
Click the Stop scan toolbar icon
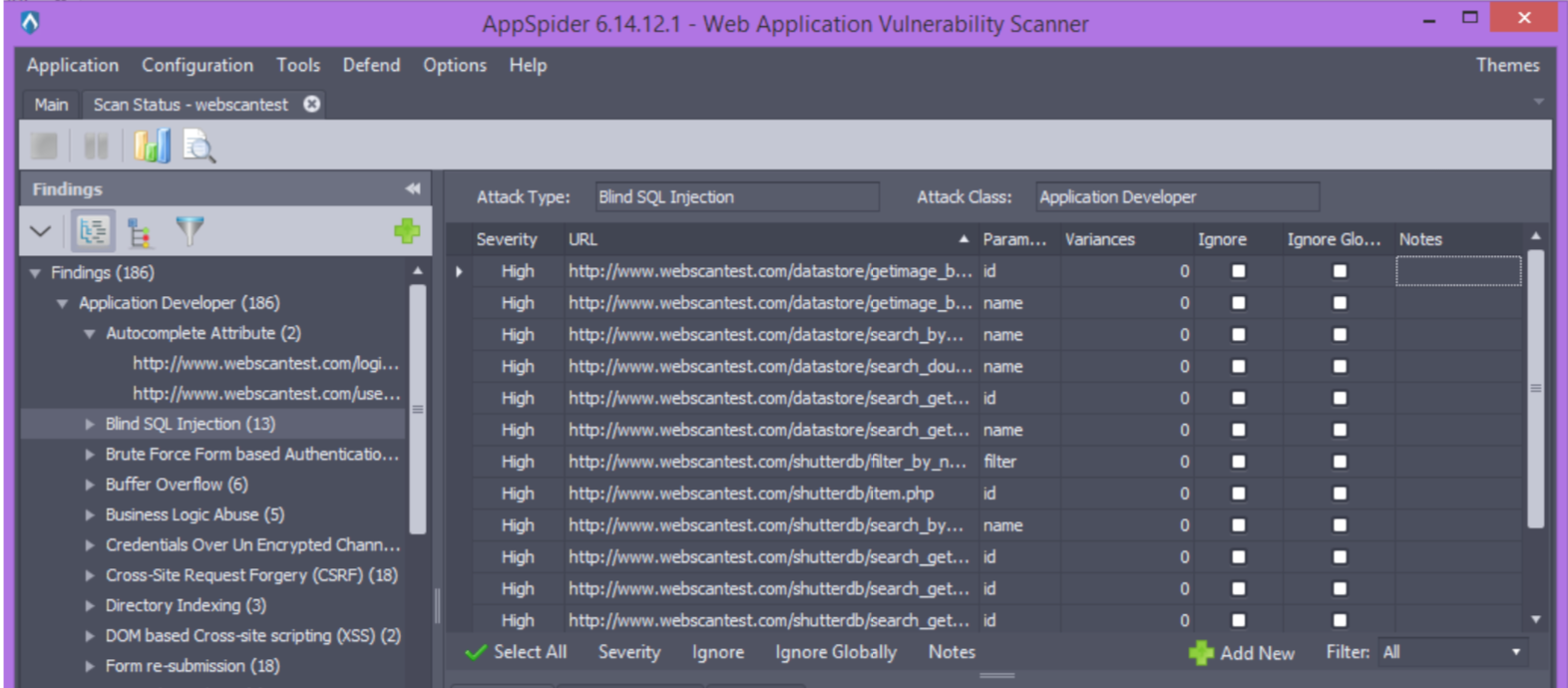44,147
